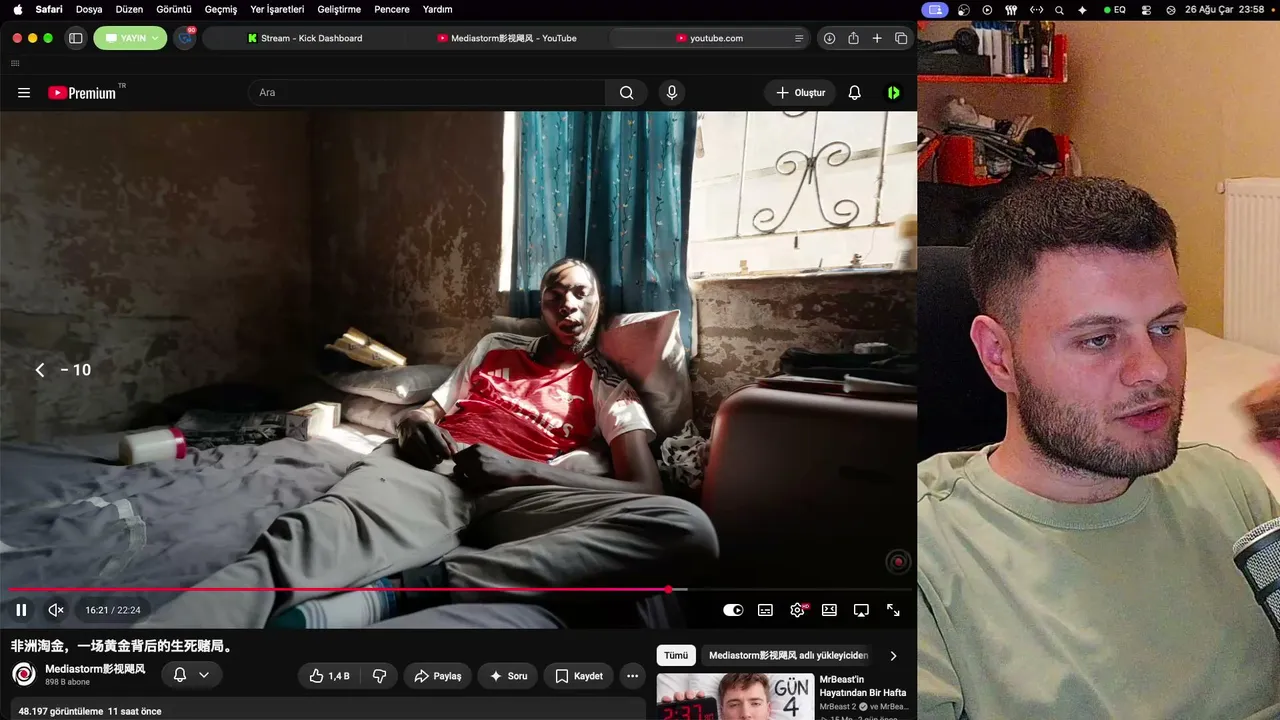Screen dimensions: 1280x720
Task: Click the red channel watermark in video
Action: pyautogui.click(x=898, y=562)
